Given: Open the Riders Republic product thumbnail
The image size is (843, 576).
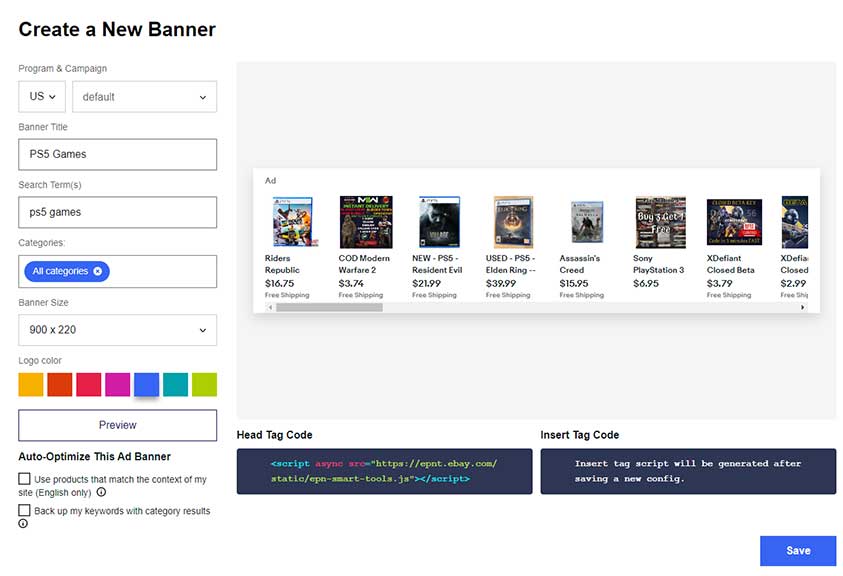Looking at the screenshot, I should 293,222.
